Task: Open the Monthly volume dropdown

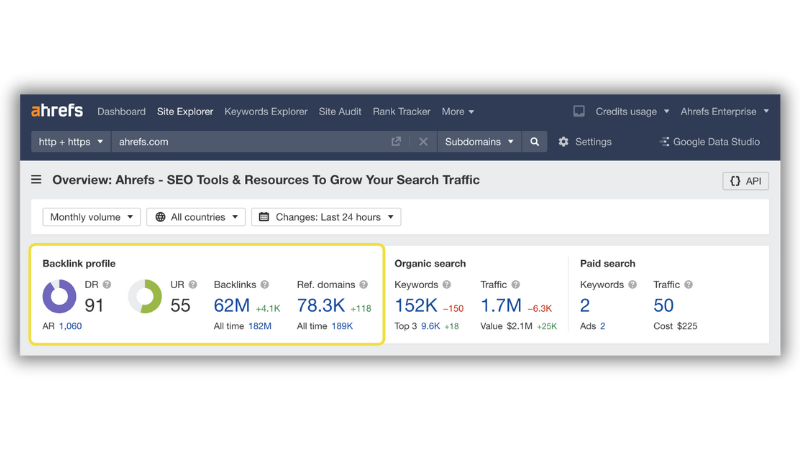Action: click(x=91, y=217)
